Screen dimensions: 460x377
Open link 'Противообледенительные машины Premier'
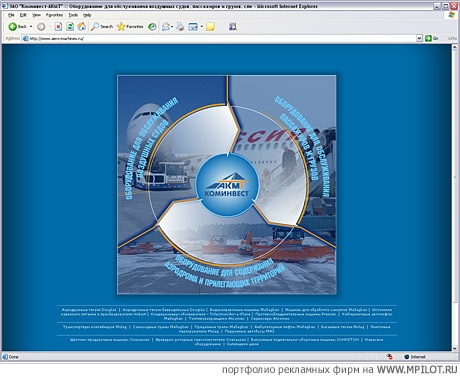coord(296,314)
